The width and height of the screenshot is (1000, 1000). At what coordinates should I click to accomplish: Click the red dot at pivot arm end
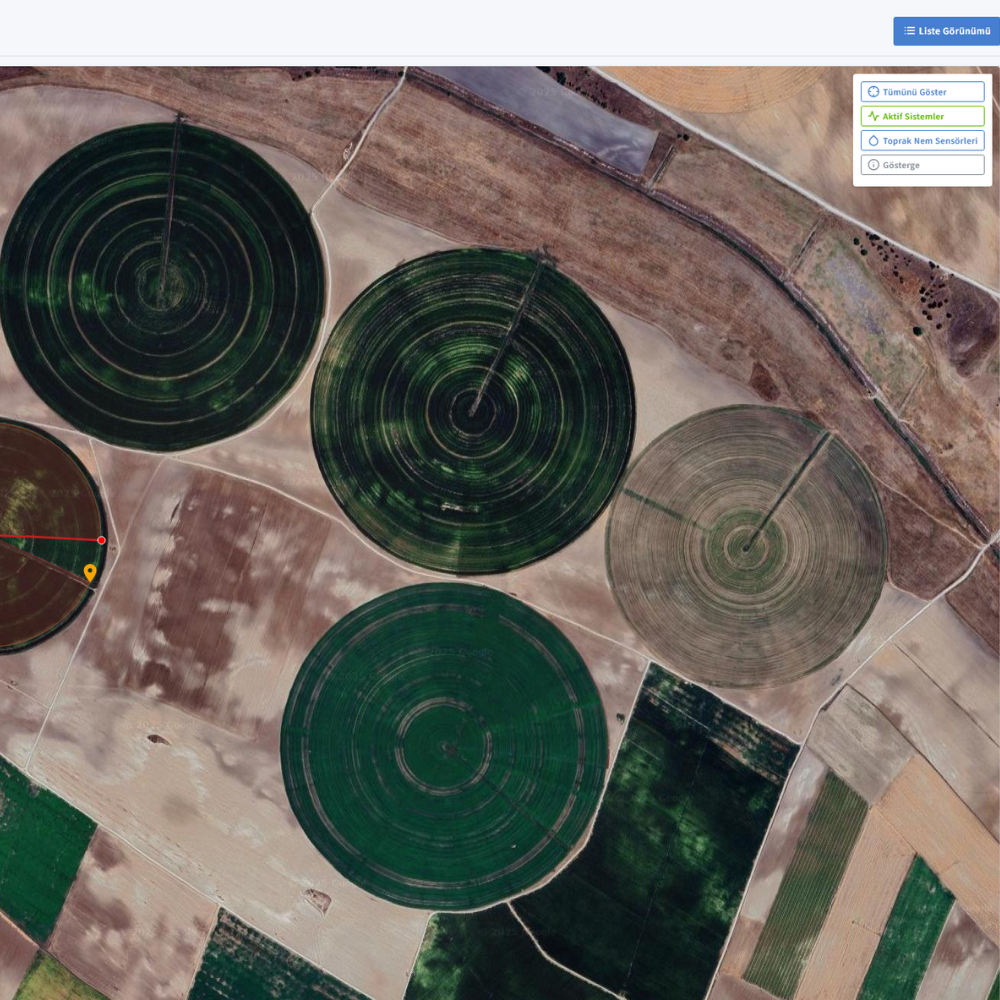click(x=101, y=540)
